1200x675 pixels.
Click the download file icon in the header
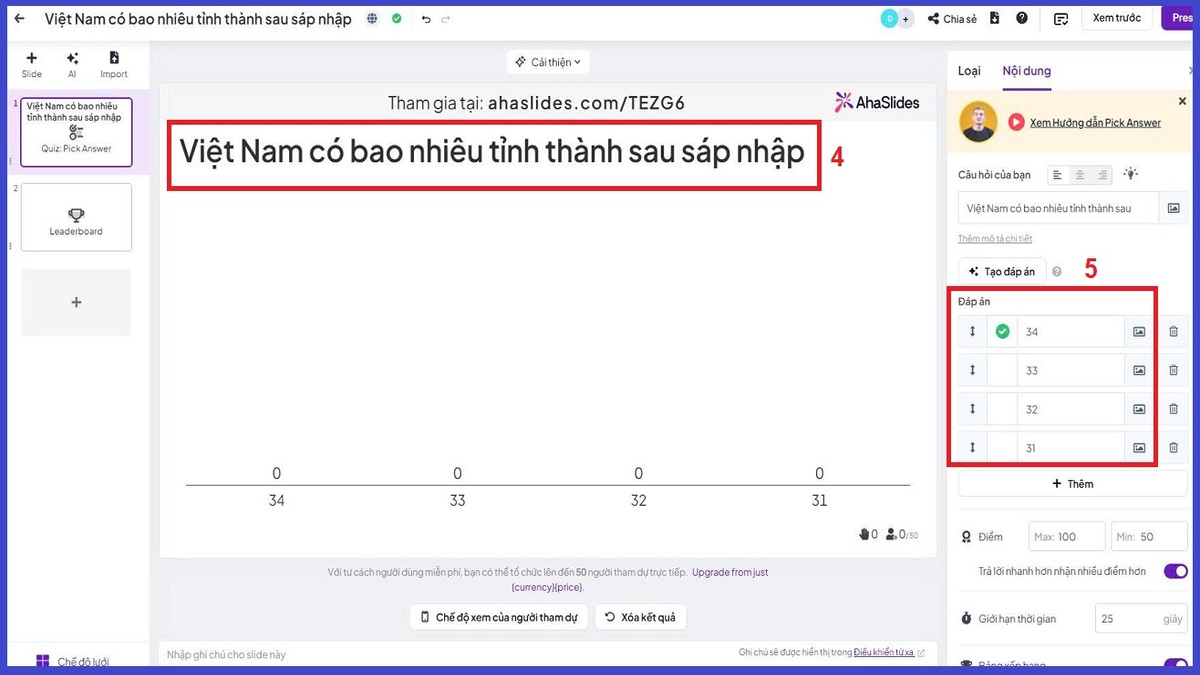click(x=996, y=18)
